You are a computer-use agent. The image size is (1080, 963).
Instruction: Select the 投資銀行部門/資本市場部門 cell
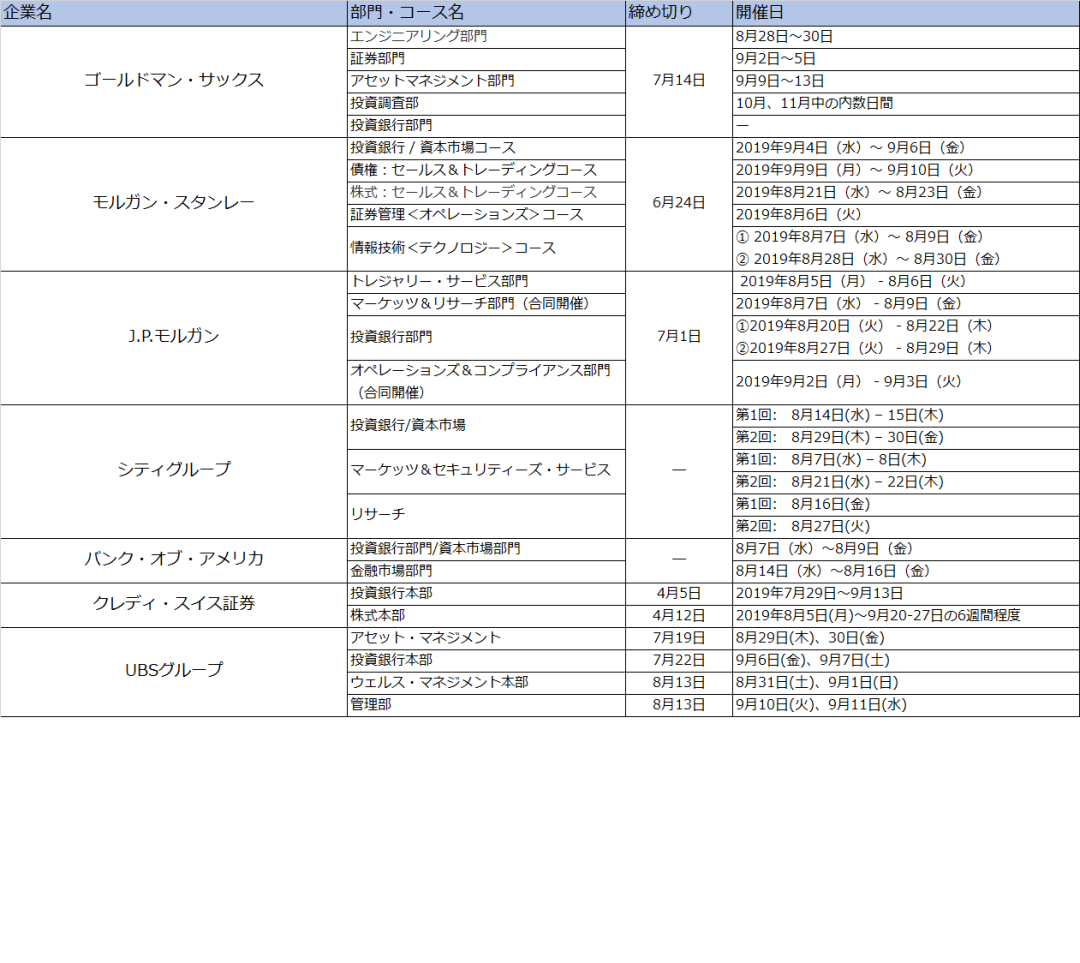486,549
